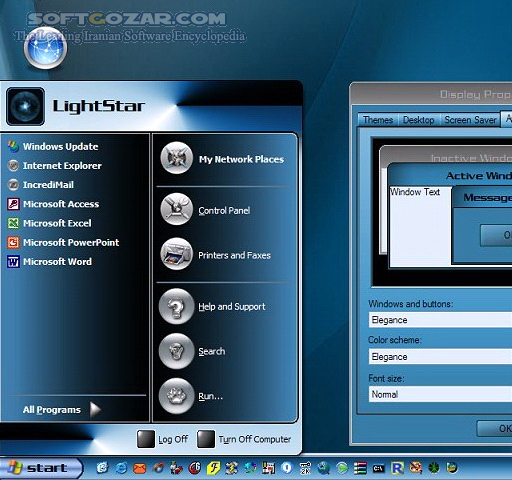Click the blue R taskbar icon

397,468
